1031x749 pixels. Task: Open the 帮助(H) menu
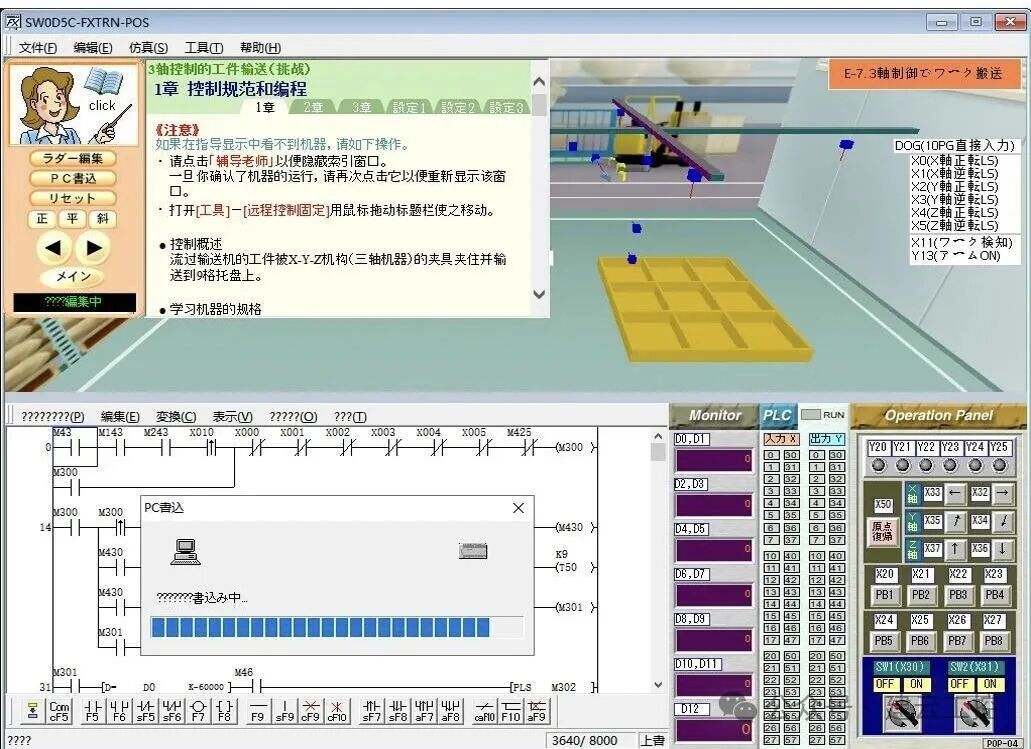260,47
